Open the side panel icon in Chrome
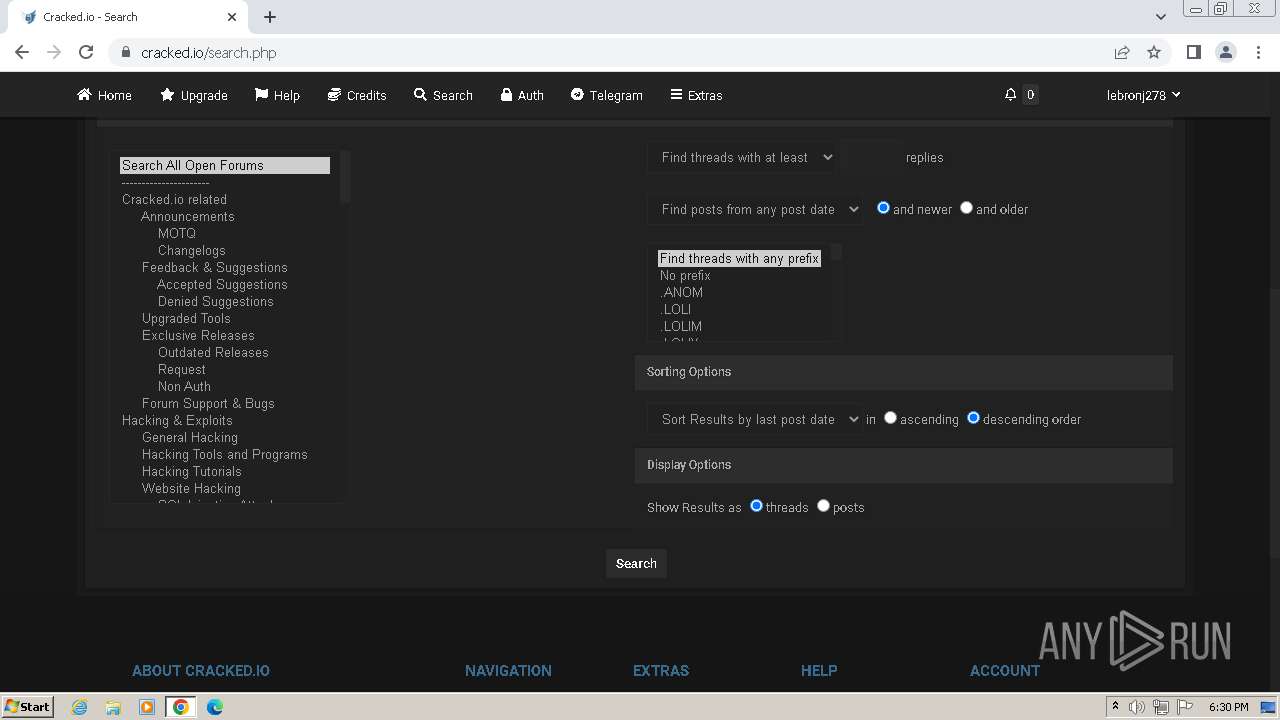Image resolution: width=1280 pixels, height=720 pixels. click(x=1194, y=52)
